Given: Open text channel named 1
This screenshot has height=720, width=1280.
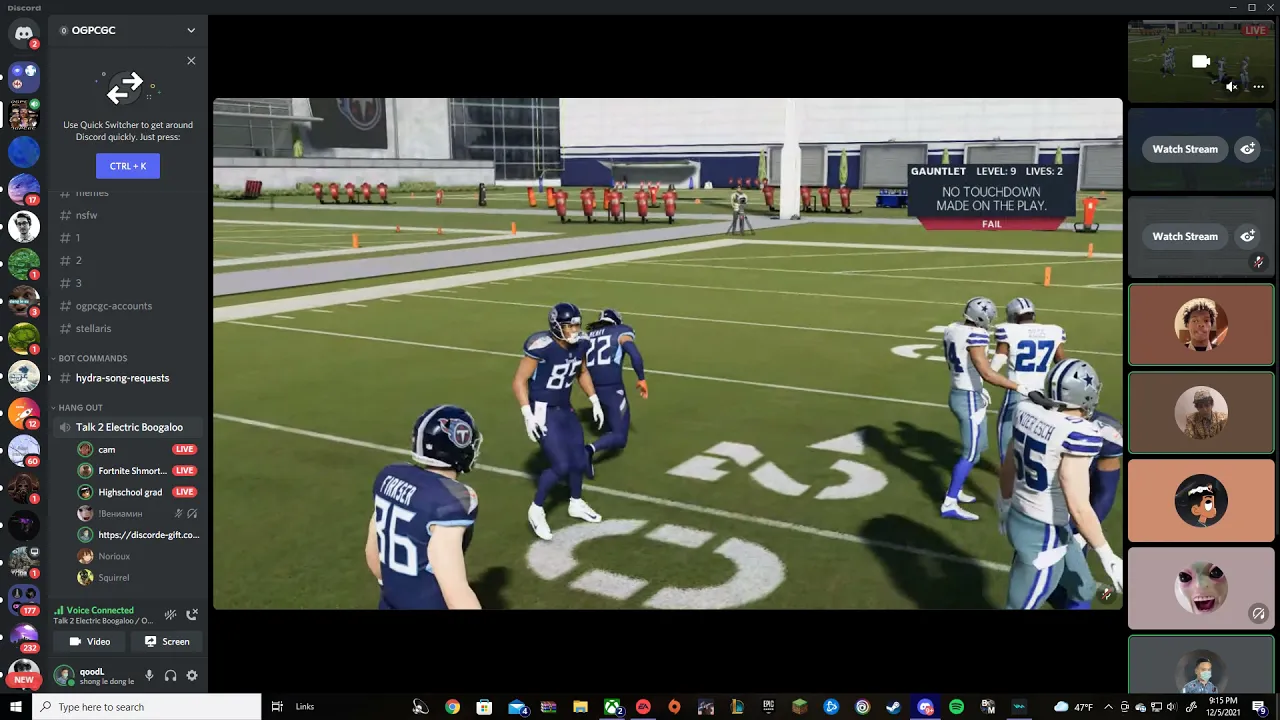Looking at the screenshot, I should click(128, 238).
